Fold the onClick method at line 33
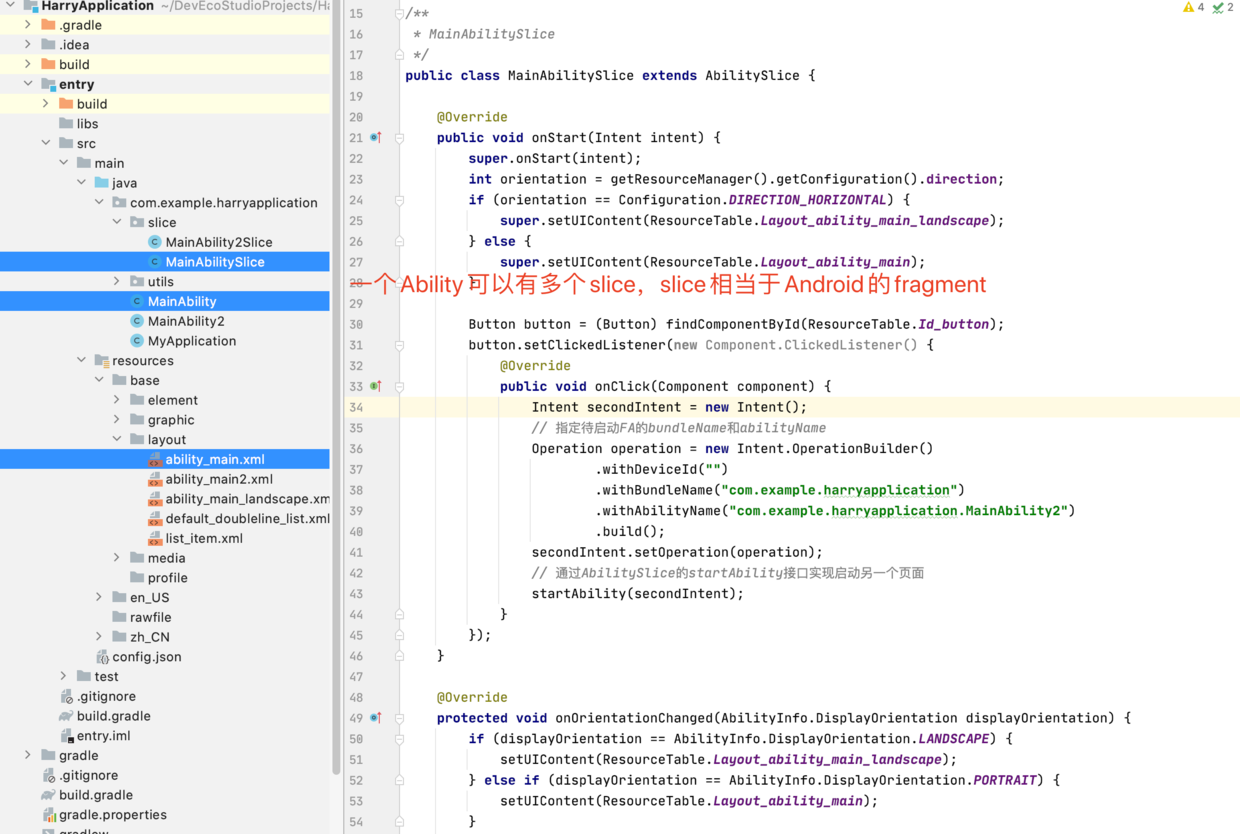The height and width of the screenshot is (834, 1240). 399,387
